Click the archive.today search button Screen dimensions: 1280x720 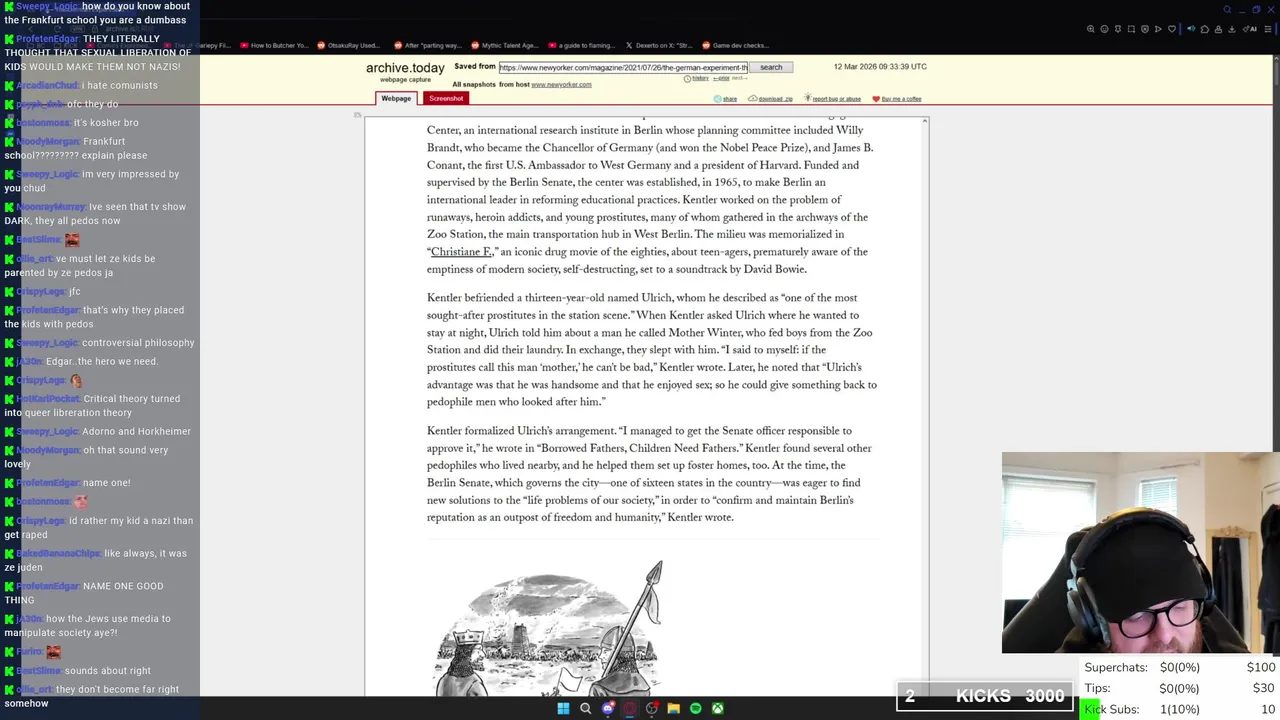[771, 67]
